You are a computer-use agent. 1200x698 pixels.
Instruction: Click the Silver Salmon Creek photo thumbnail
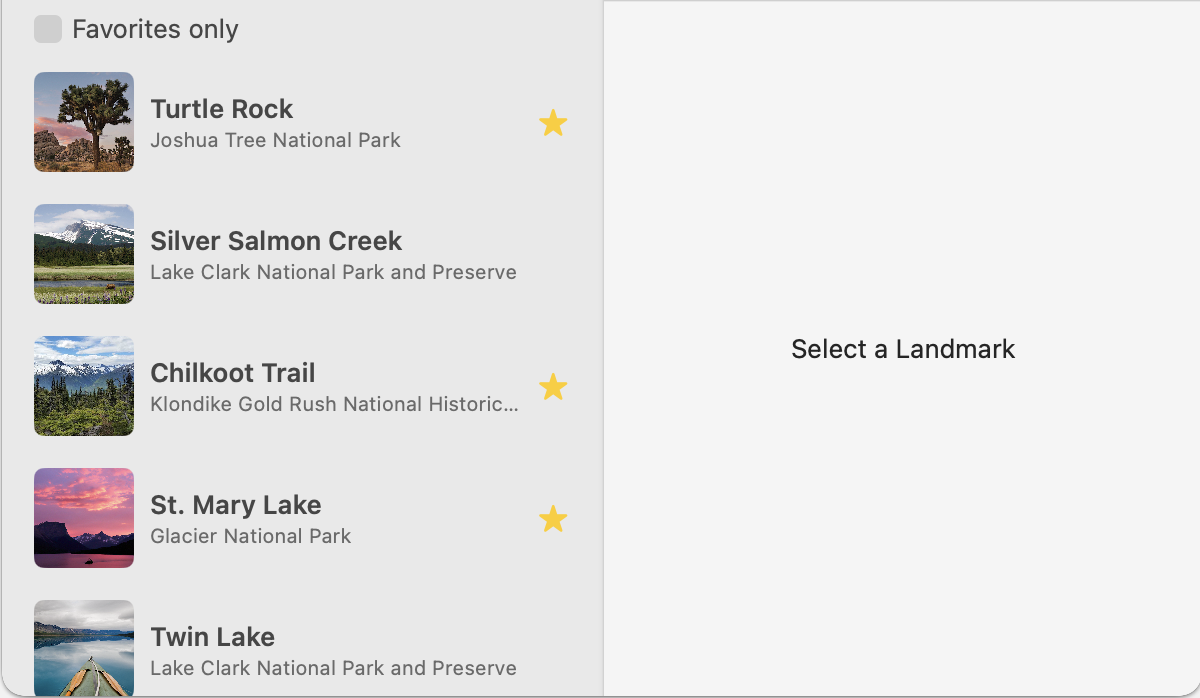tap(84, 254)
